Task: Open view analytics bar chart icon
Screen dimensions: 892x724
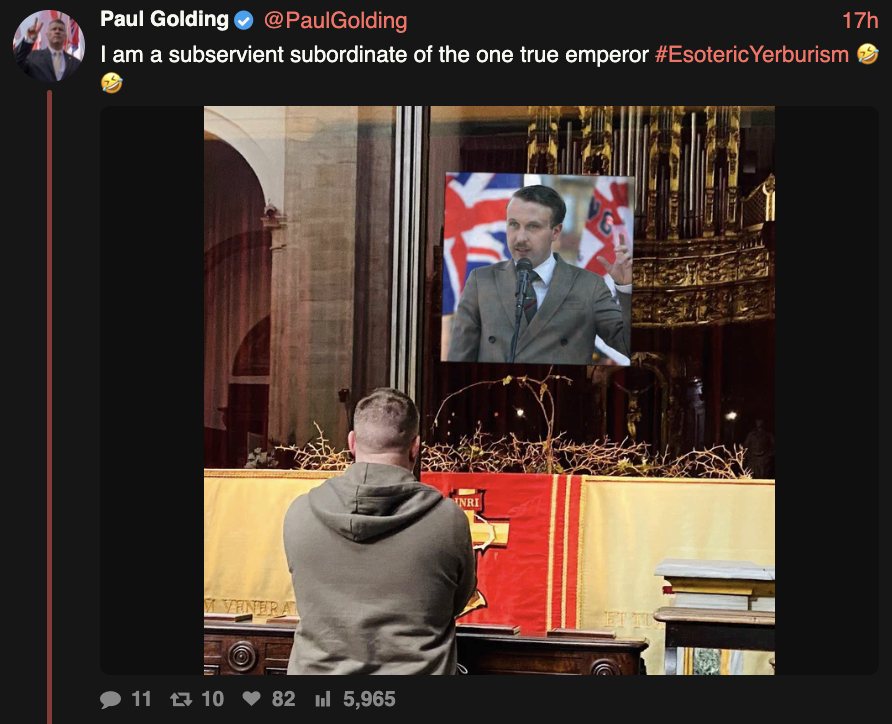Action: [323, 699]
